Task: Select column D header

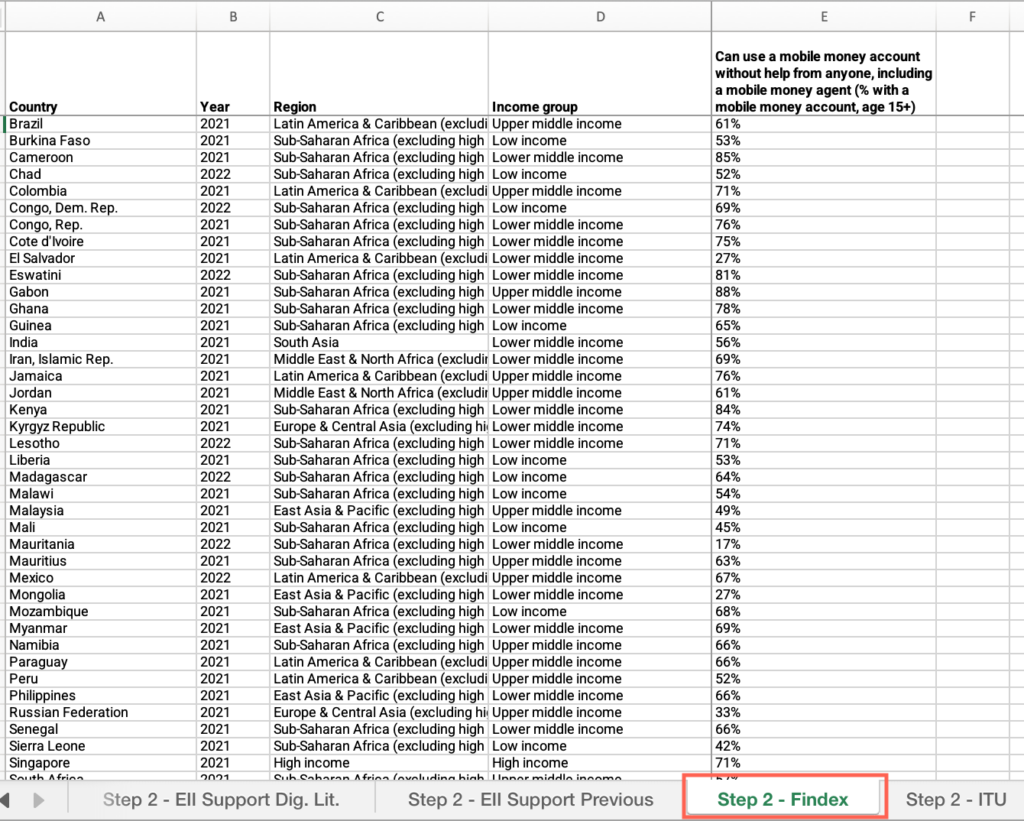Action: pyautogui.click(x=600, y=17)
